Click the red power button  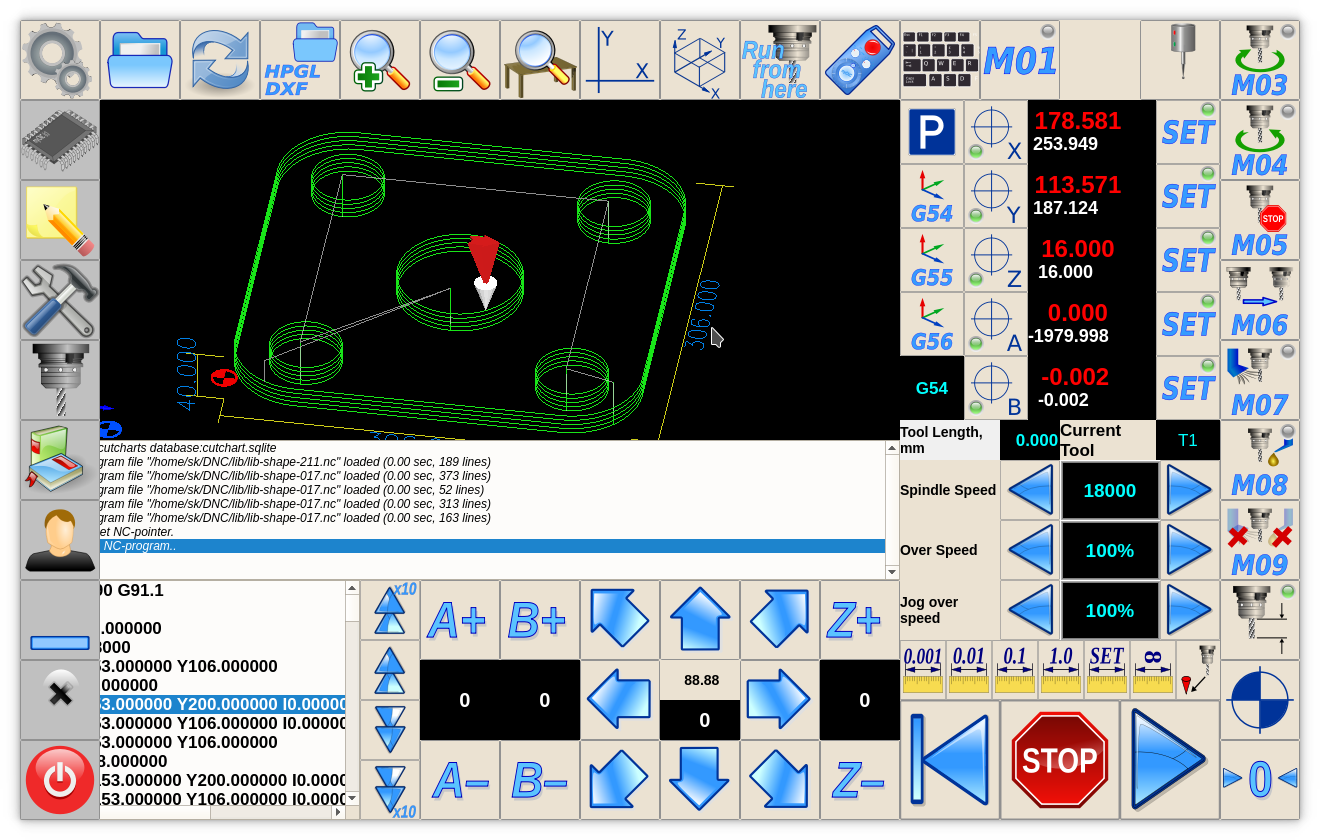point(60,780)
